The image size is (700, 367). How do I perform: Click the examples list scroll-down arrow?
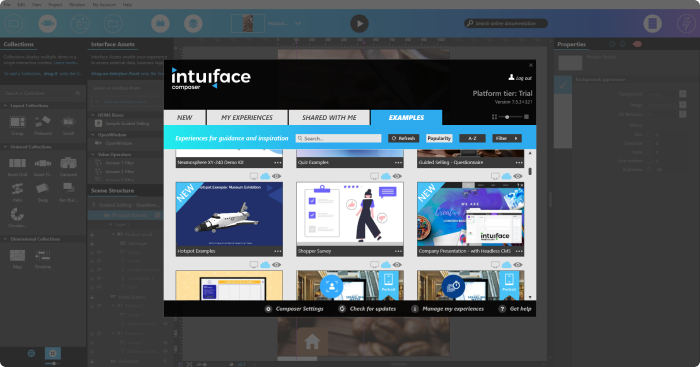[x=530, y=297]
